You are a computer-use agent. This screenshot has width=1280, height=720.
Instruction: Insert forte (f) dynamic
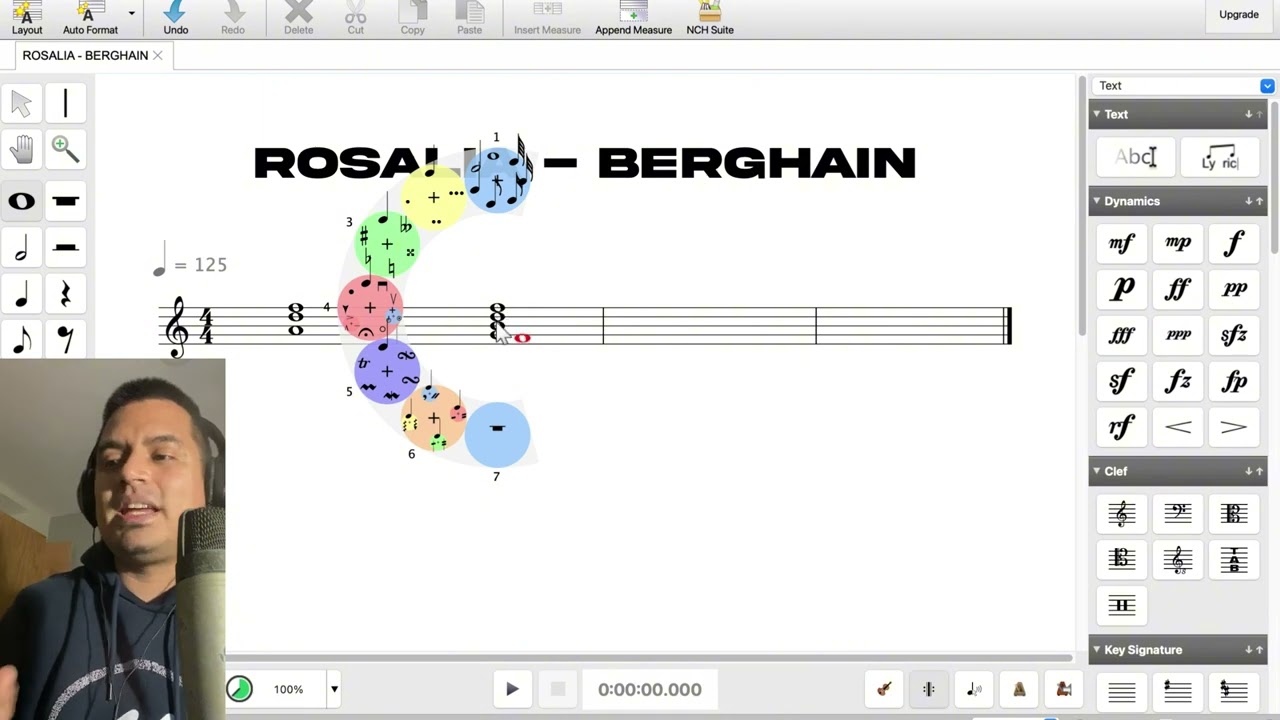1234,242
